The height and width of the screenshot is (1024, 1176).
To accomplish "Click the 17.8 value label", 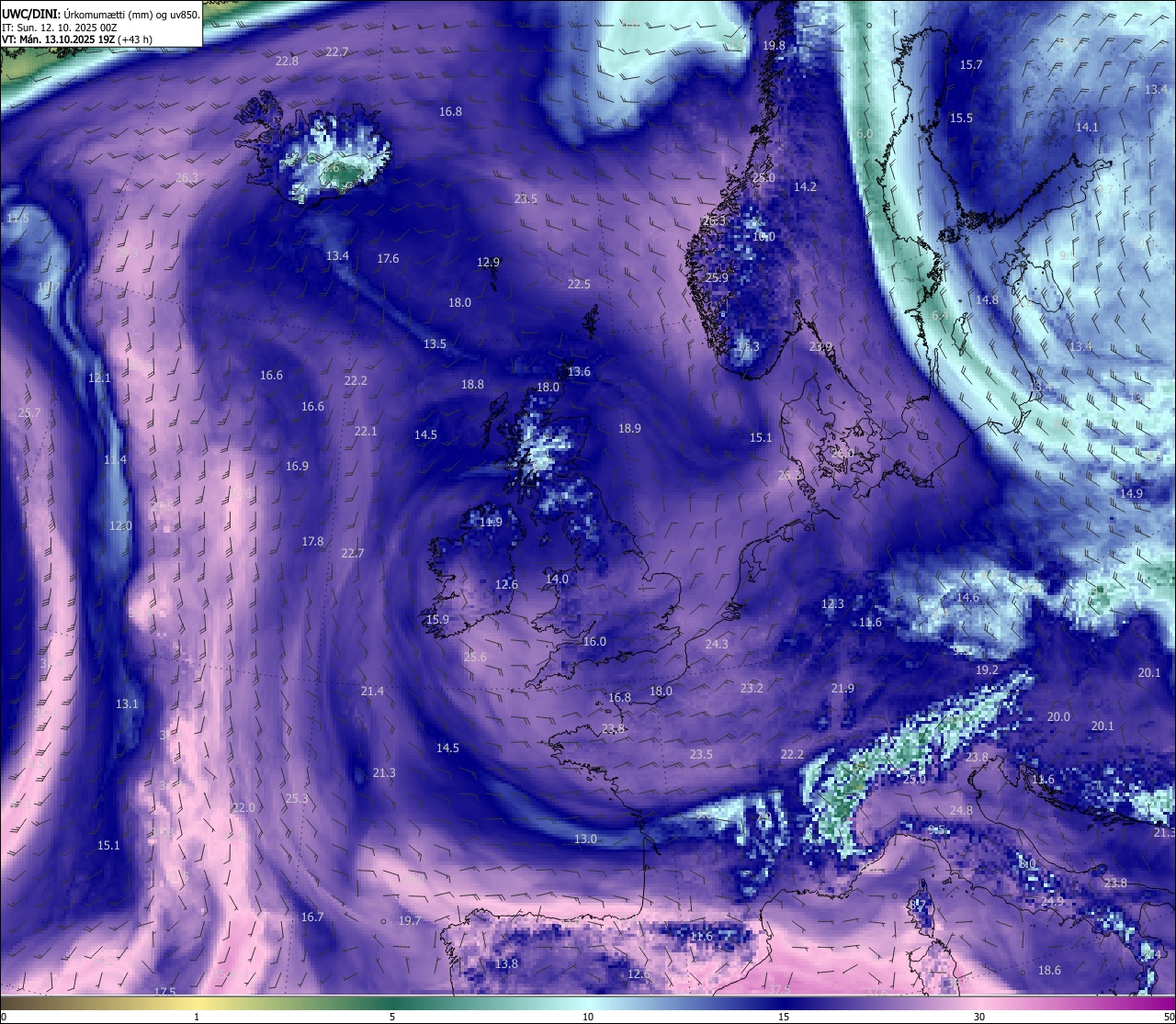I will 312,542.
